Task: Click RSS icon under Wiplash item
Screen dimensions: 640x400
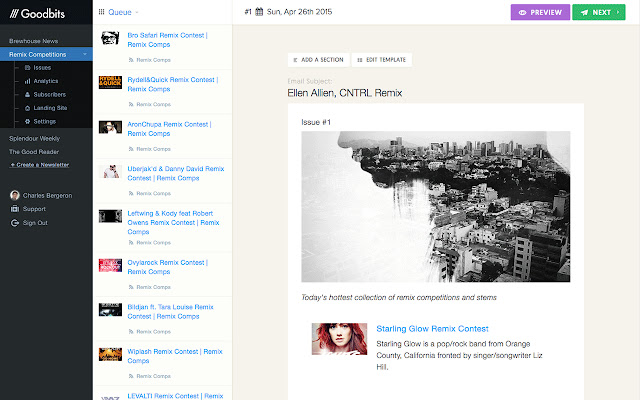Action: [131, 376]
